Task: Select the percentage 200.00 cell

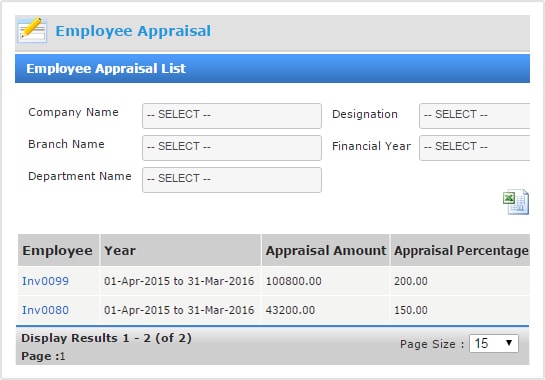Action: 460,281
